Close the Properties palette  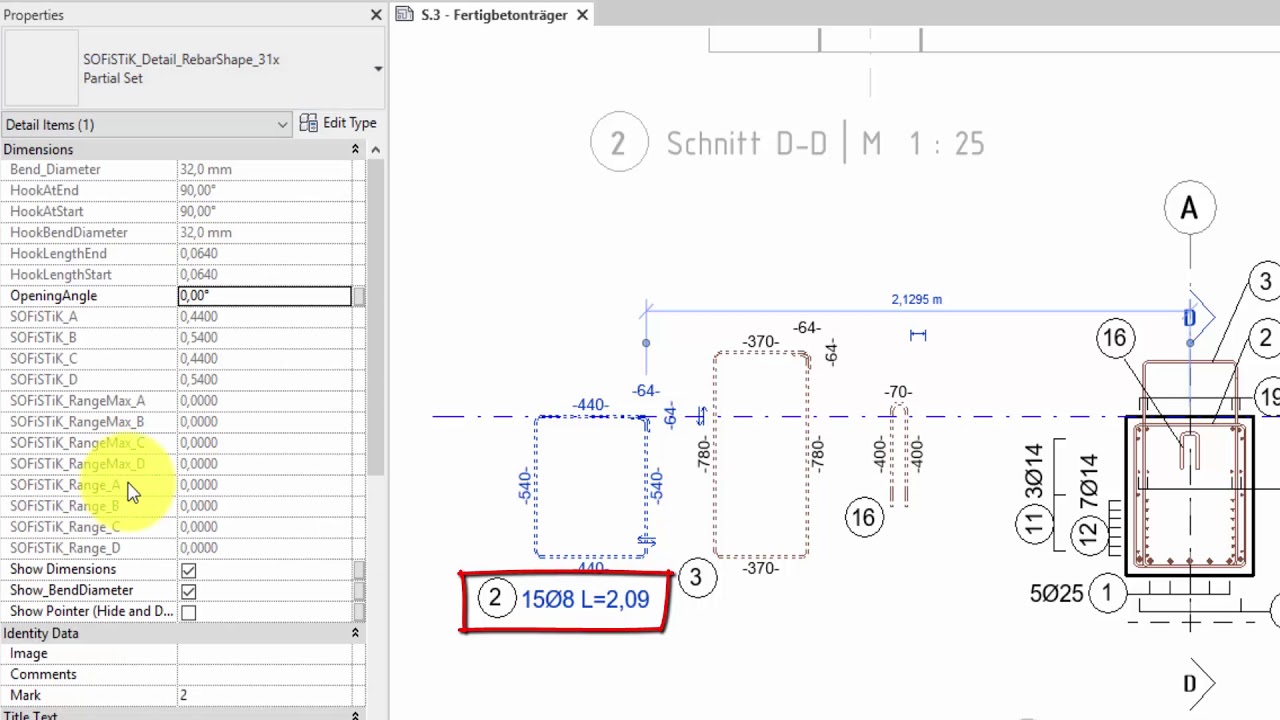point(376,15)
